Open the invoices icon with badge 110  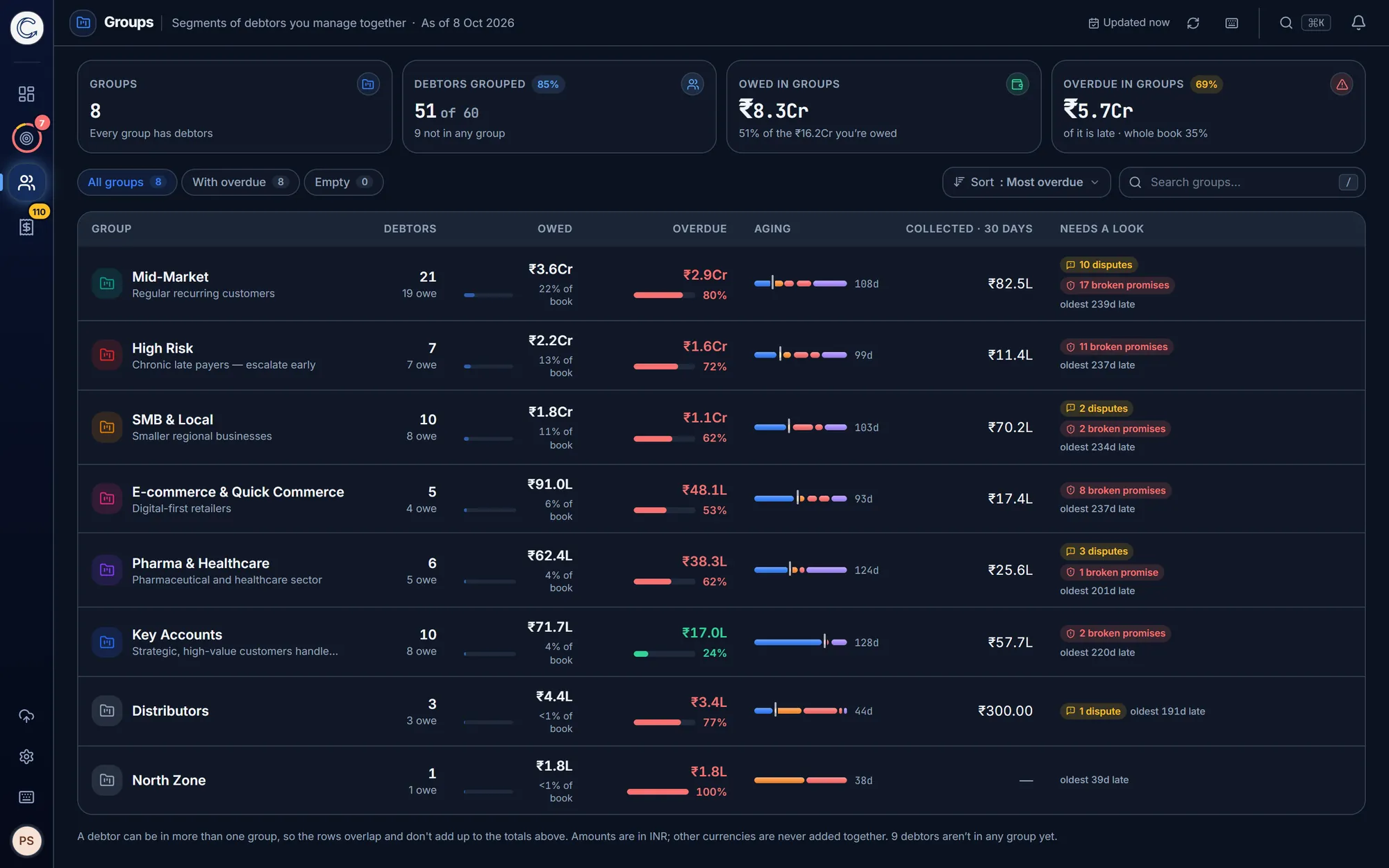[x=26, y=227]
